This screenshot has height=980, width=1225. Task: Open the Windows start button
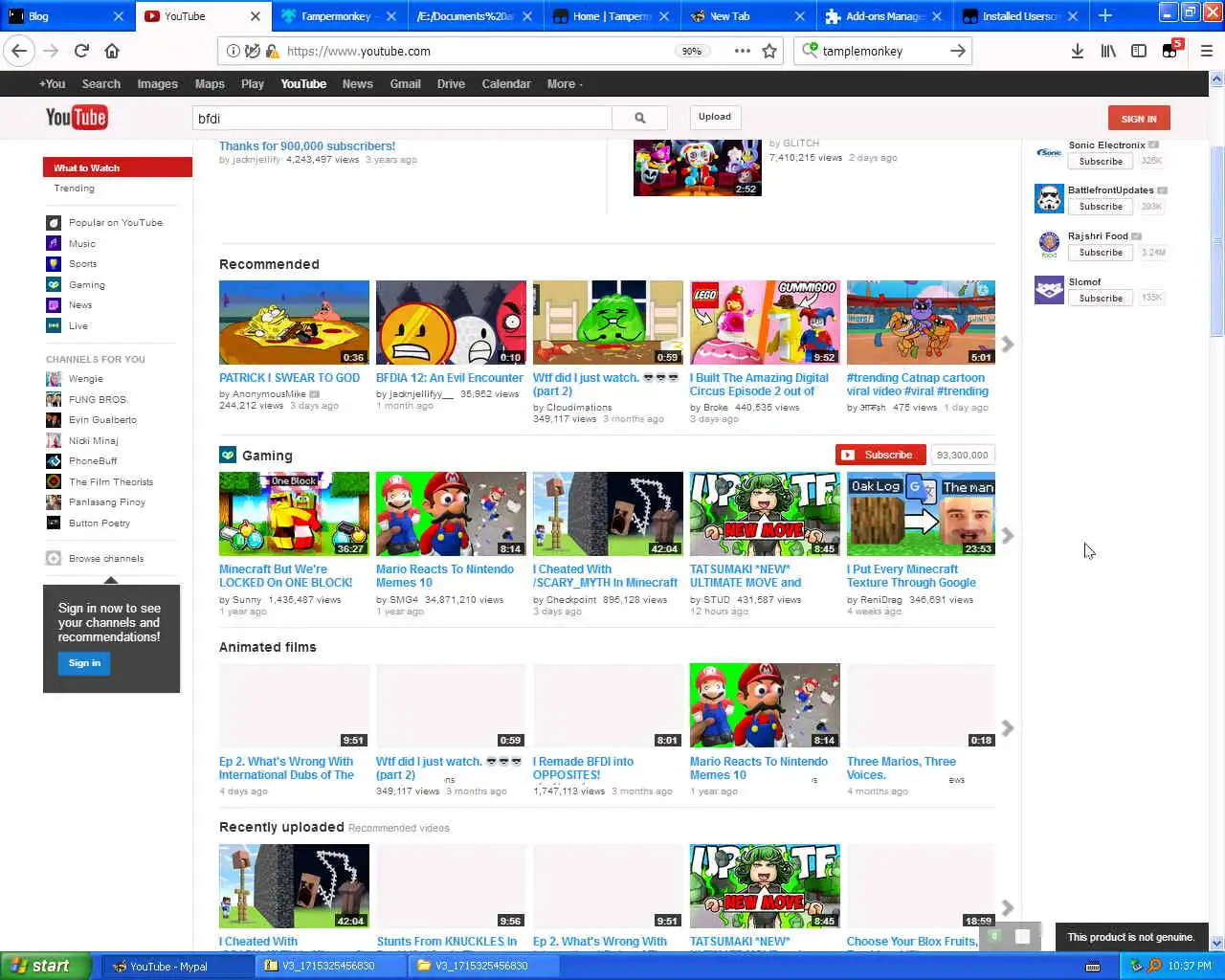pyautogui.click(x=45, y=966)
